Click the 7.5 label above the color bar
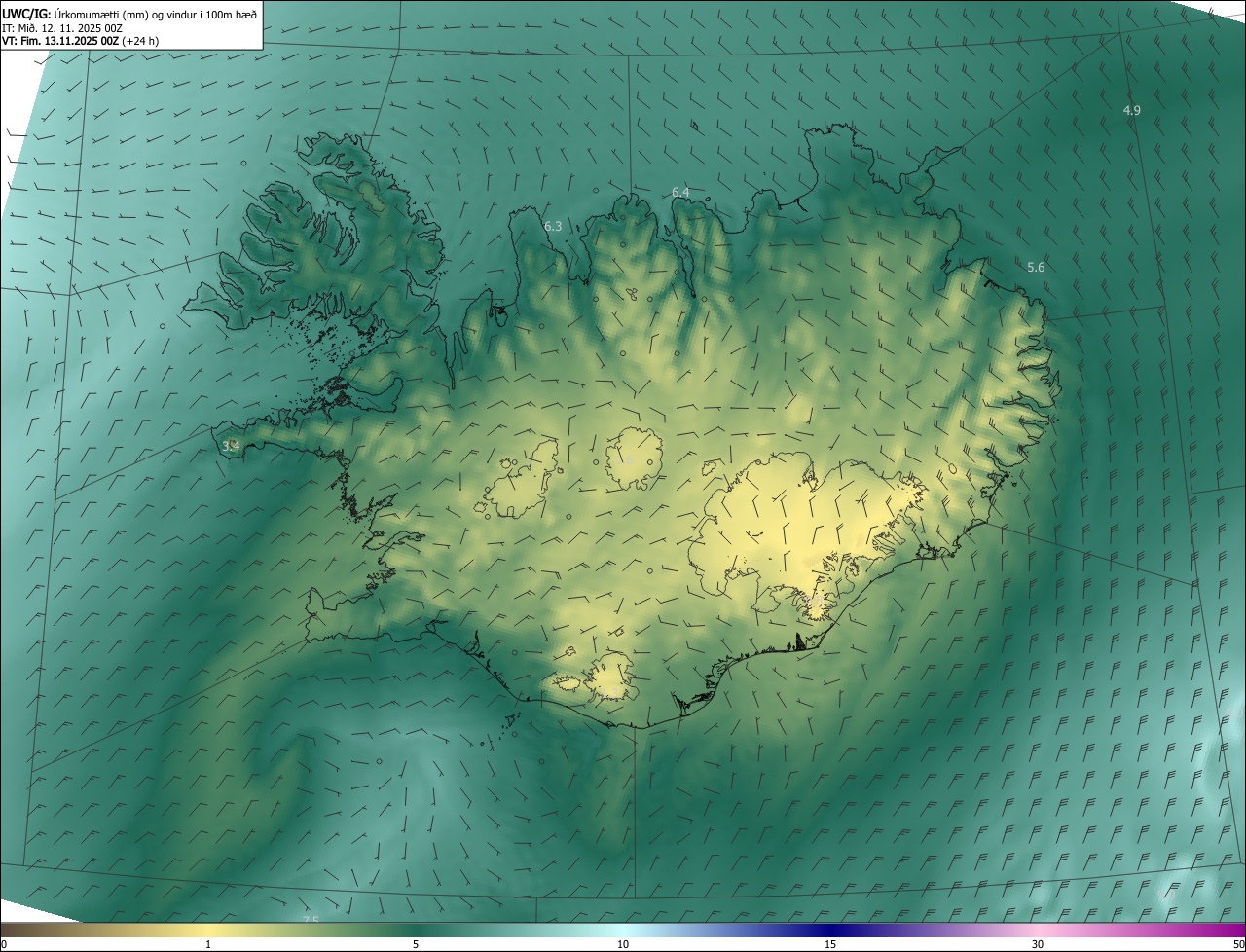The height and width of the screenshot is (952, 1246). (x=310, y=920)
